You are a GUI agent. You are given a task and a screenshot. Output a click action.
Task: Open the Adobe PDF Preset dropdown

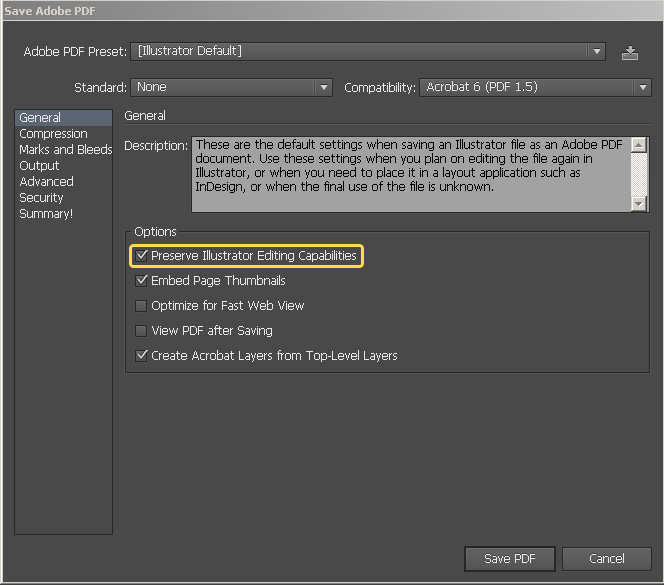click(x=368, y=51)
